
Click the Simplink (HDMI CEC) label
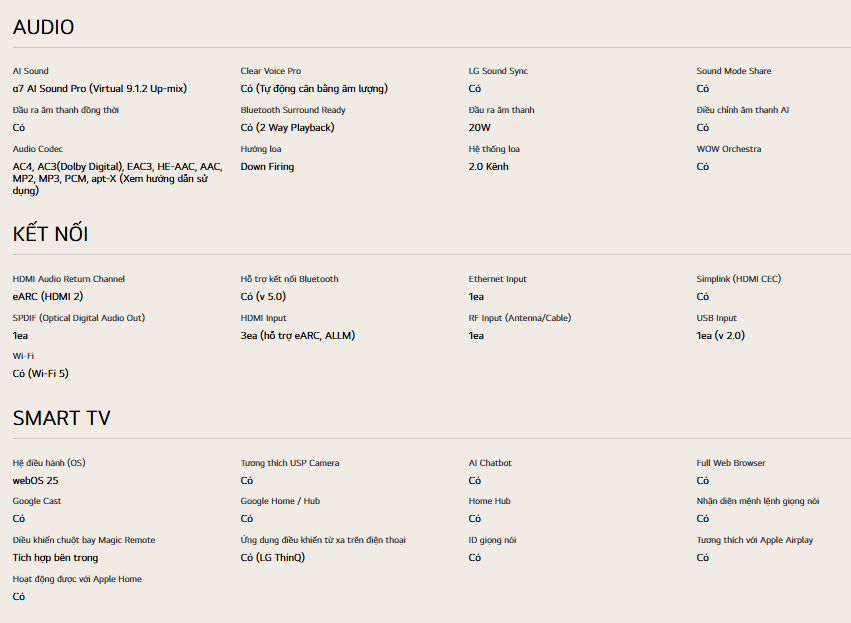pyautogui.click(x=739, y=279)
